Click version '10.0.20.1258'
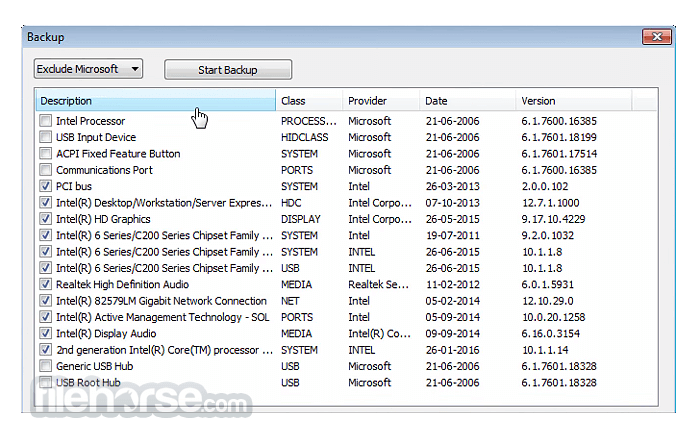The height and width of the screenshot is (448, 700). click(x=554, y=317)
